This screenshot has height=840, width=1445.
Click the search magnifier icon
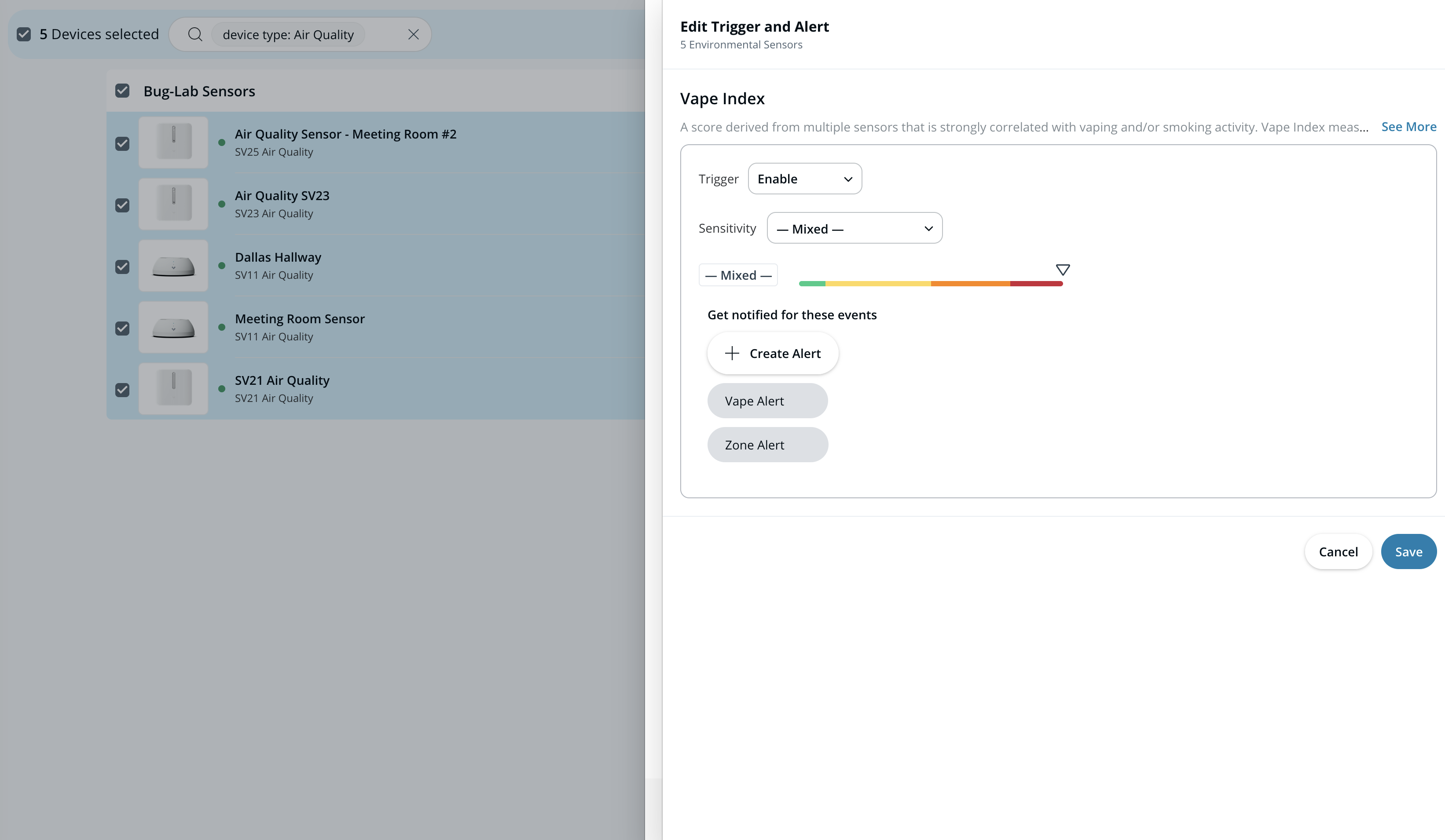(x=195, y=34)
